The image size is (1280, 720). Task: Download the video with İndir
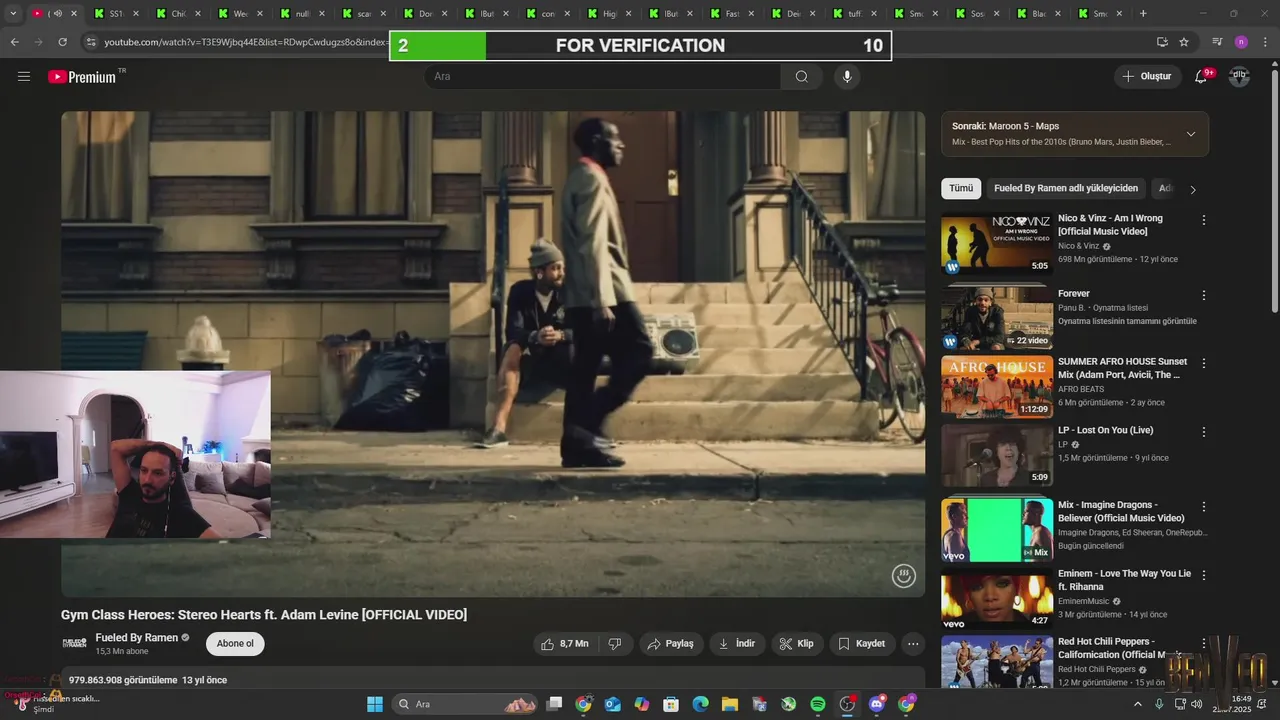tap(737, 644)
